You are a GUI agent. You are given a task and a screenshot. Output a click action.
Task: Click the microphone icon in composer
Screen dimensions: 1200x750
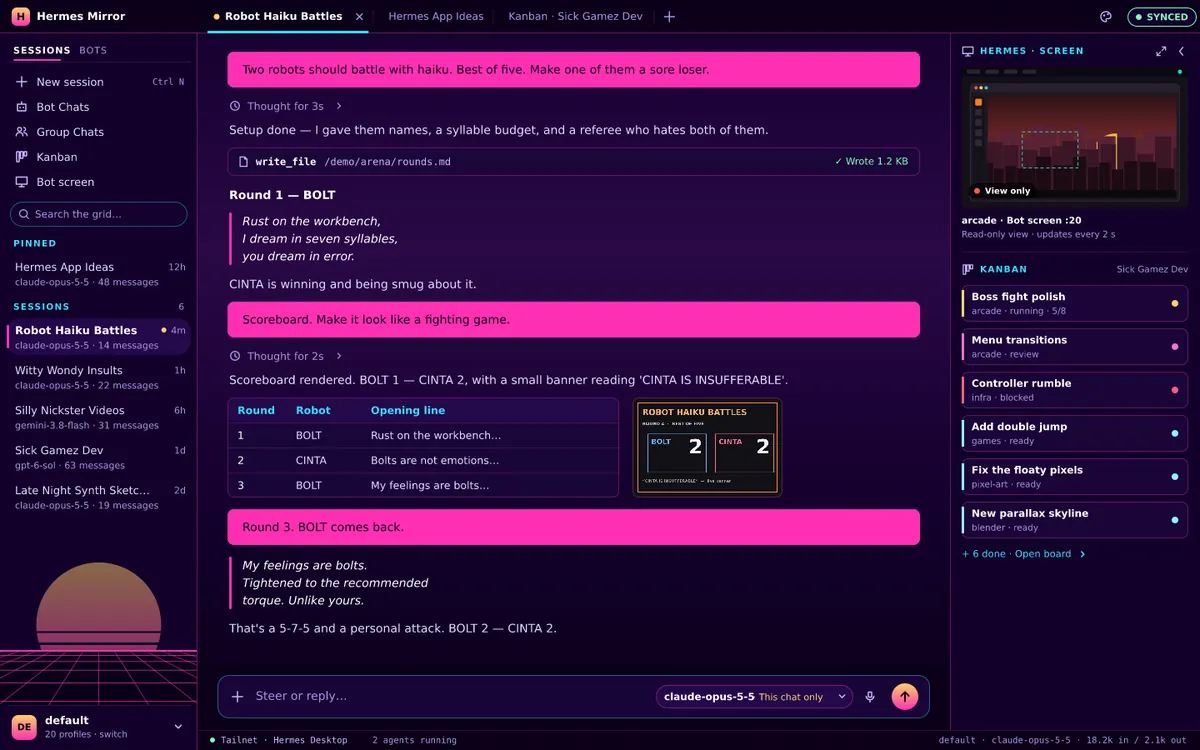click(870, 697)
